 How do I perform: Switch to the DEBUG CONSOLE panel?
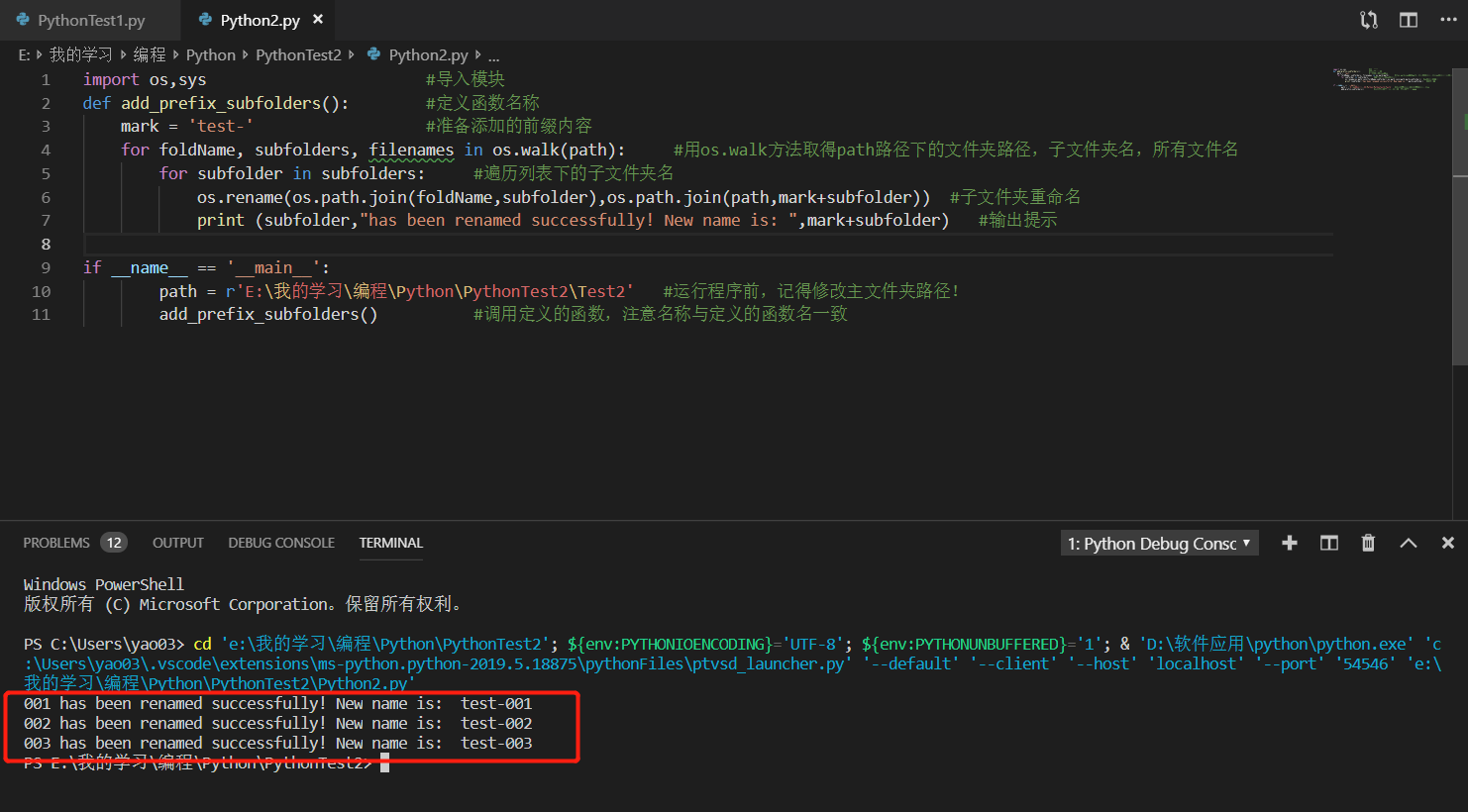tap(281, 542)
